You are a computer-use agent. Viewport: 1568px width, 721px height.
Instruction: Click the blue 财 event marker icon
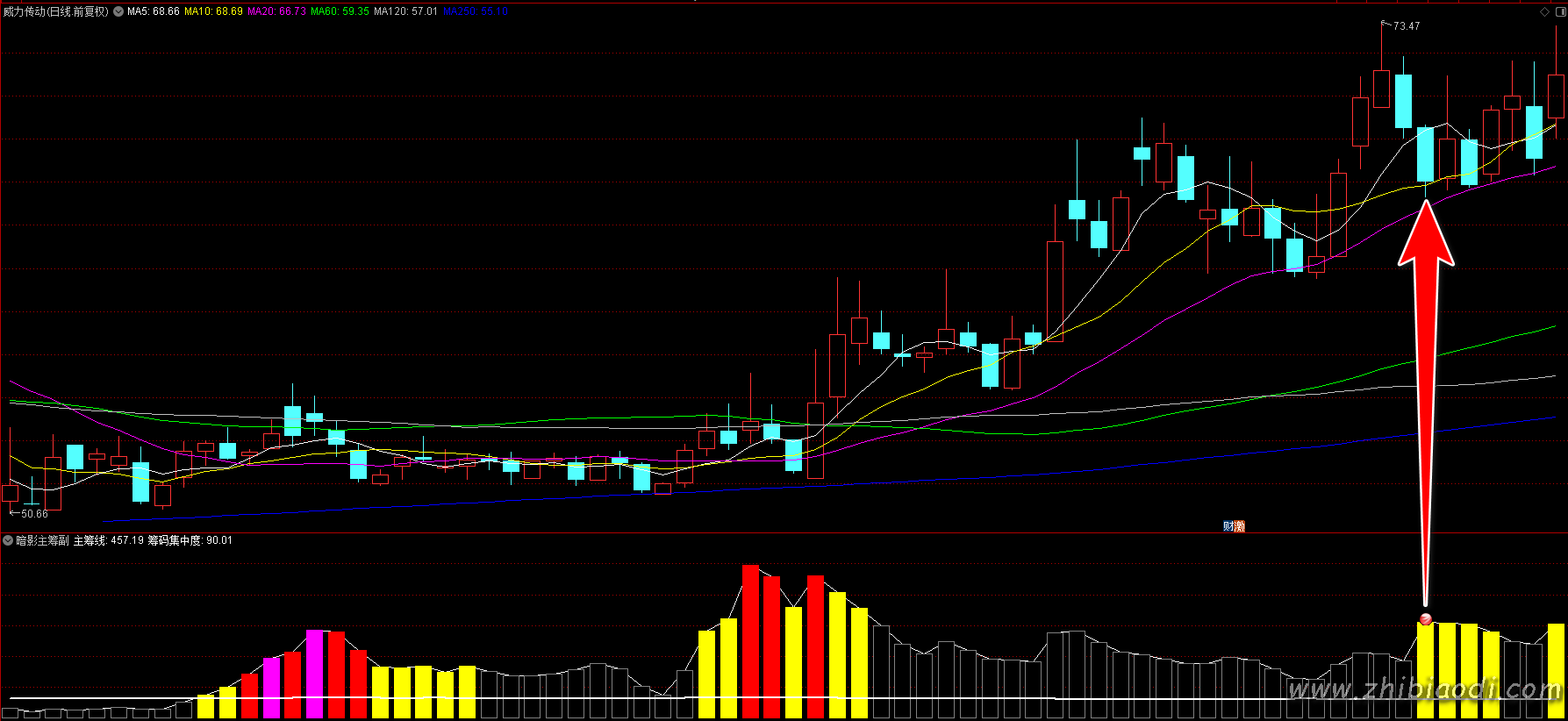click(1228, 526)
